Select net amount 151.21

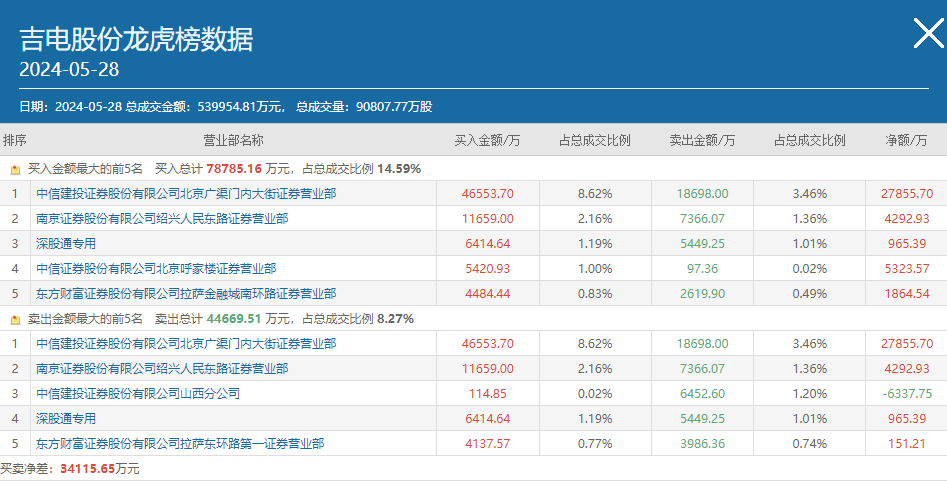[907, 444]
